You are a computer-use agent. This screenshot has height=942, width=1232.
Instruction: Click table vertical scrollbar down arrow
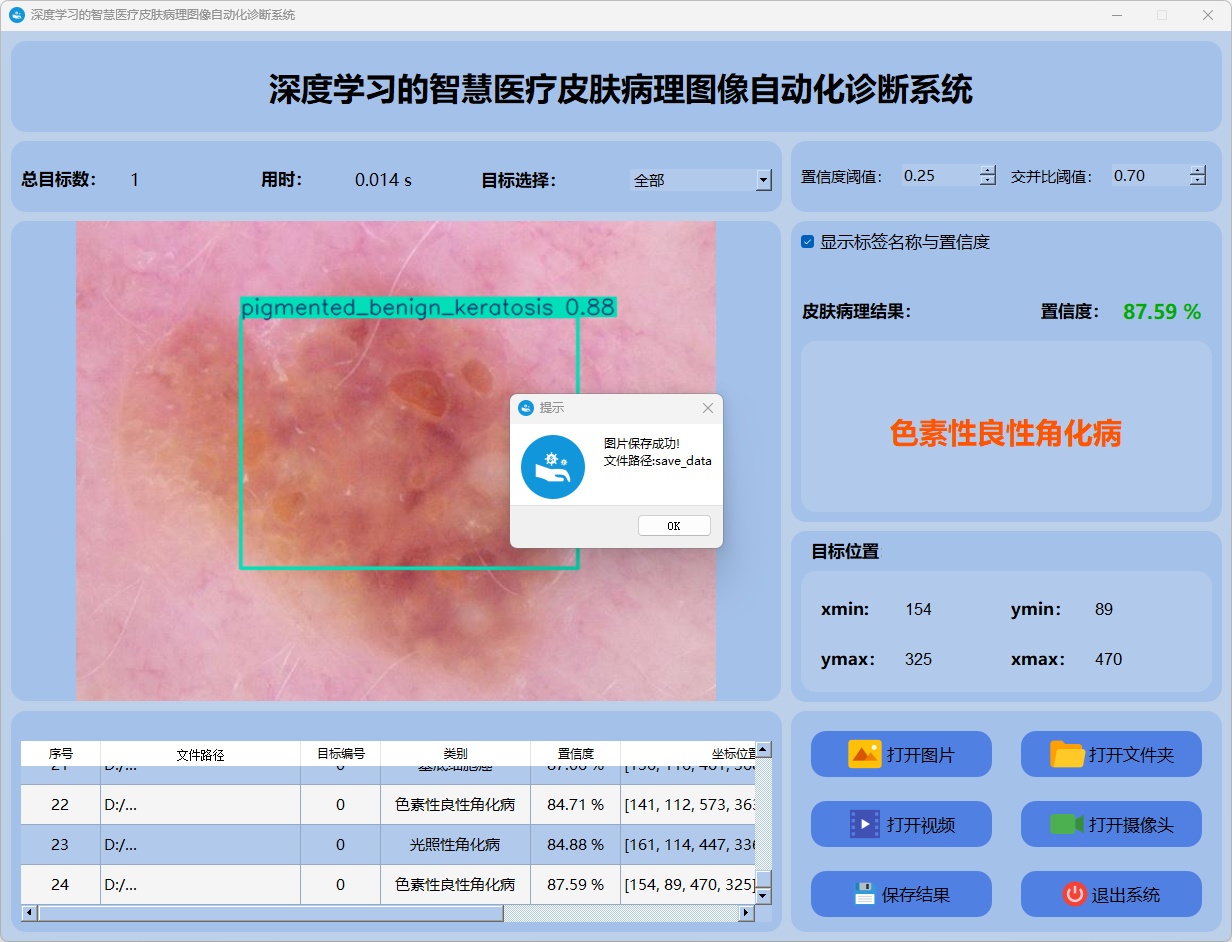(x=764, y=896)
